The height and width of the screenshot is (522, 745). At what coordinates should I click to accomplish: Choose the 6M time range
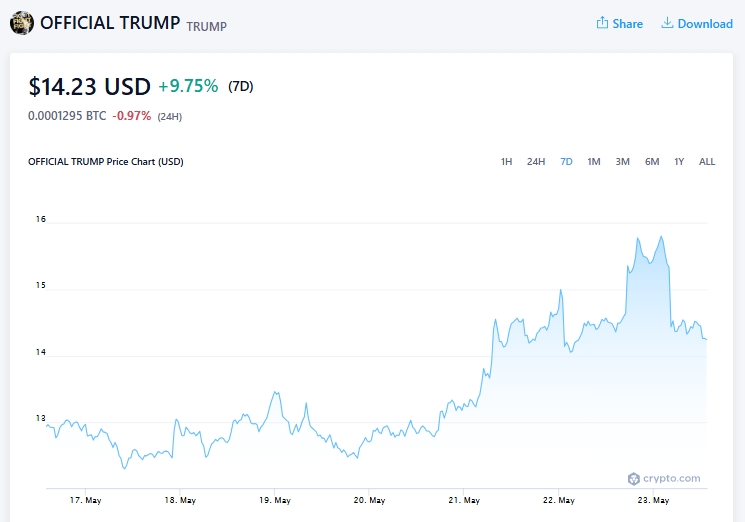coord(652,161)
